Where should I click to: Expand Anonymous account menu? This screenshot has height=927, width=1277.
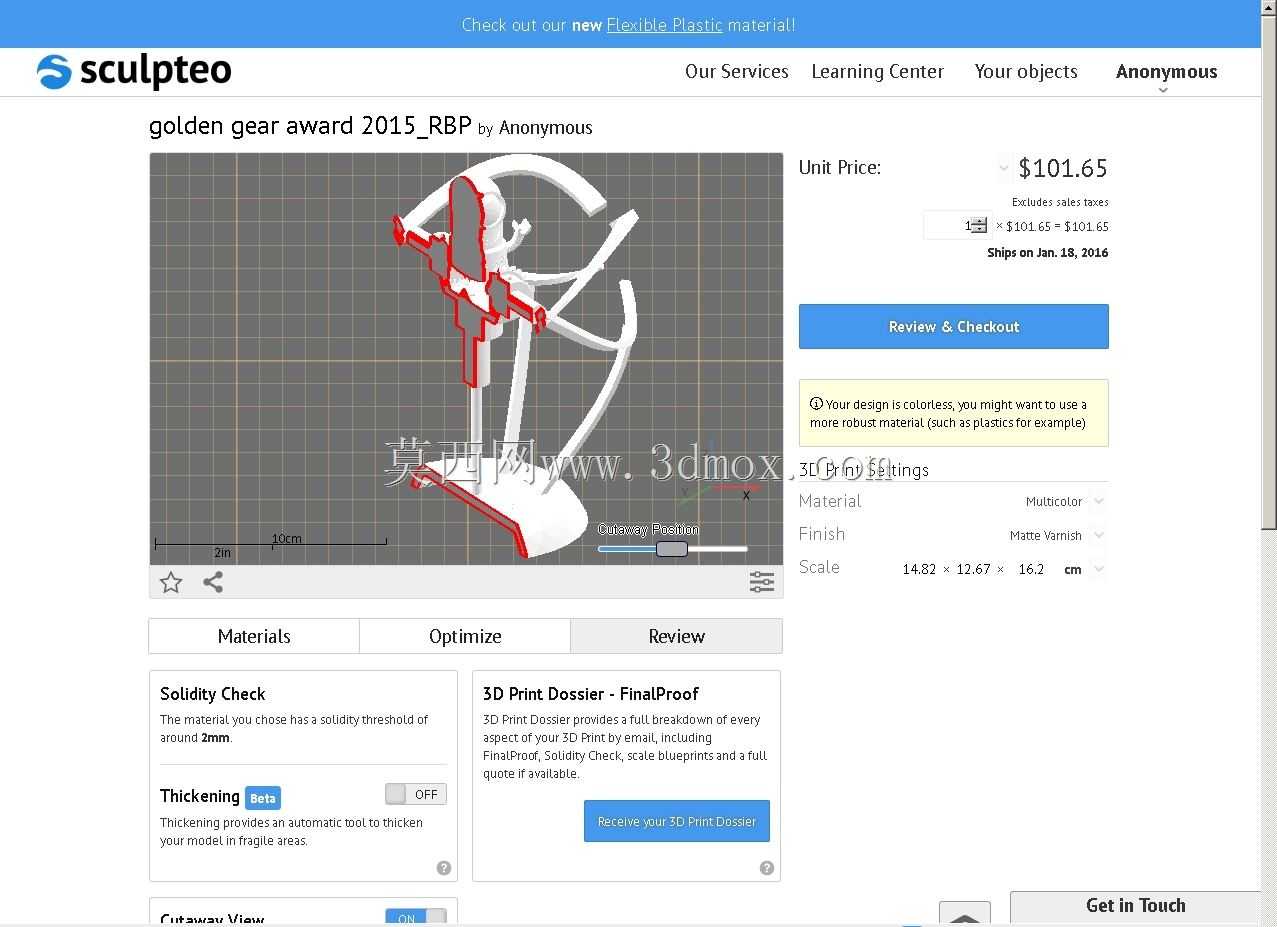(1166, 72)
